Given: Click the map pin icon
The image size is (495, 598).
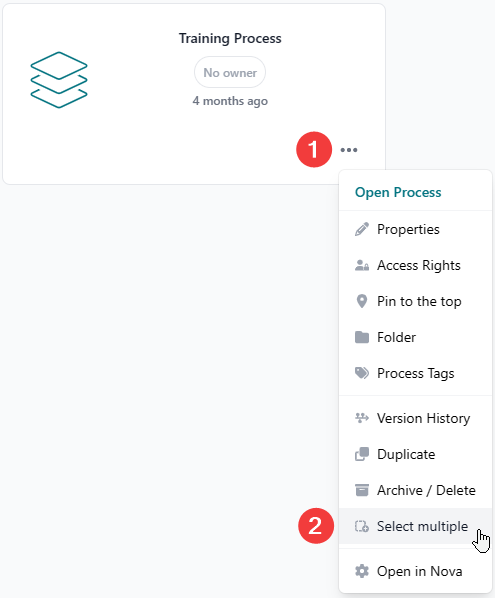Looking at the screenshot, I should coord(362,301).
